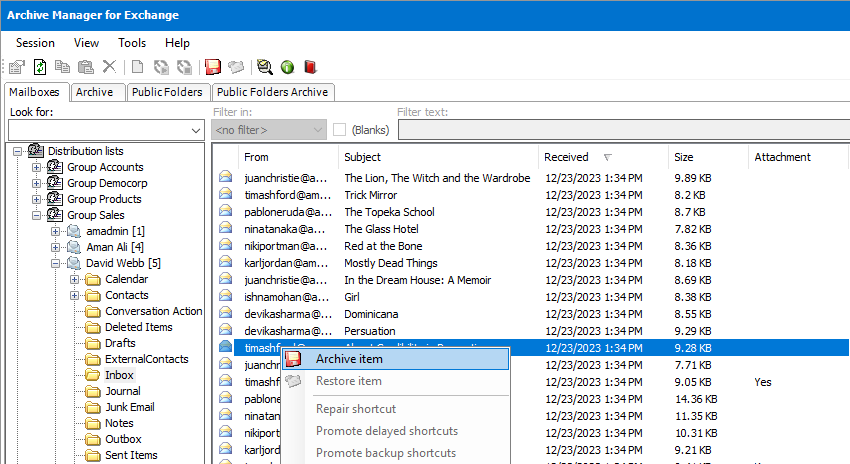
Task: Click the magnifier search toolbar icon
Action: click(x=264, y=67)
